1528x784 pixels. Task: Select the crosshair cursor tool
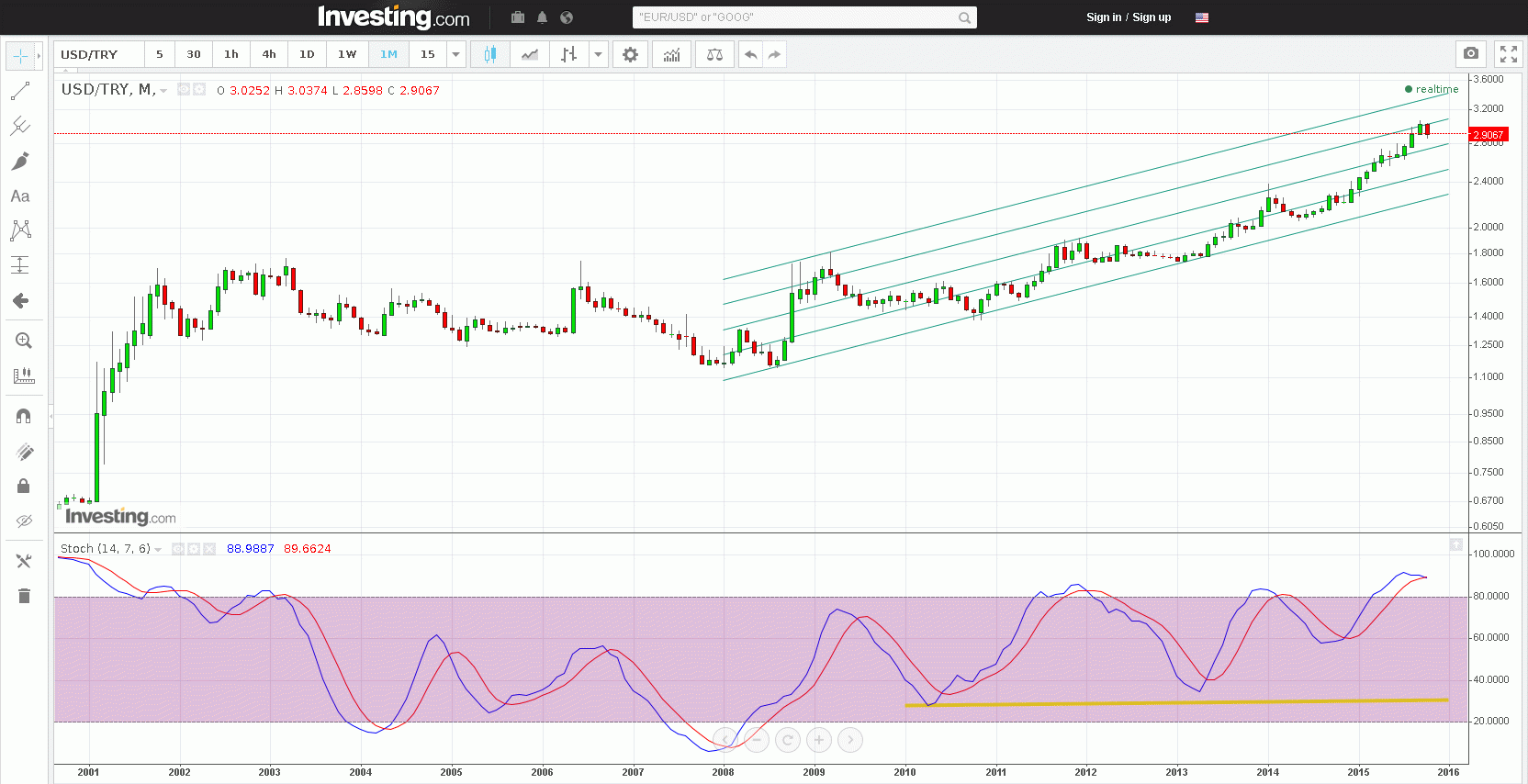click(20, 56)
